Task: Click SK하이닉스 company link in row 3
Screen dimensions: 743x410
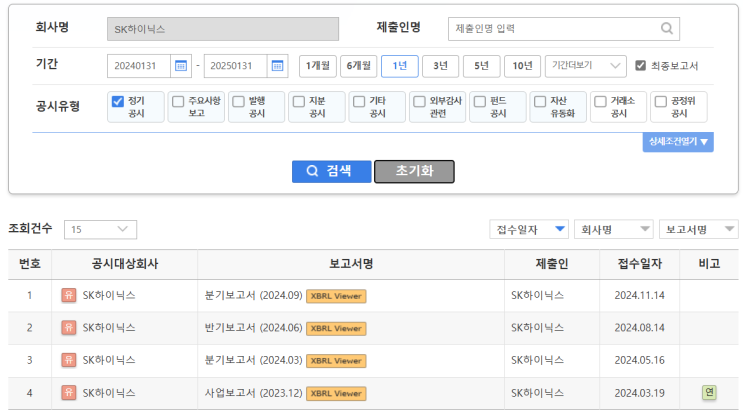Action: 109,360
